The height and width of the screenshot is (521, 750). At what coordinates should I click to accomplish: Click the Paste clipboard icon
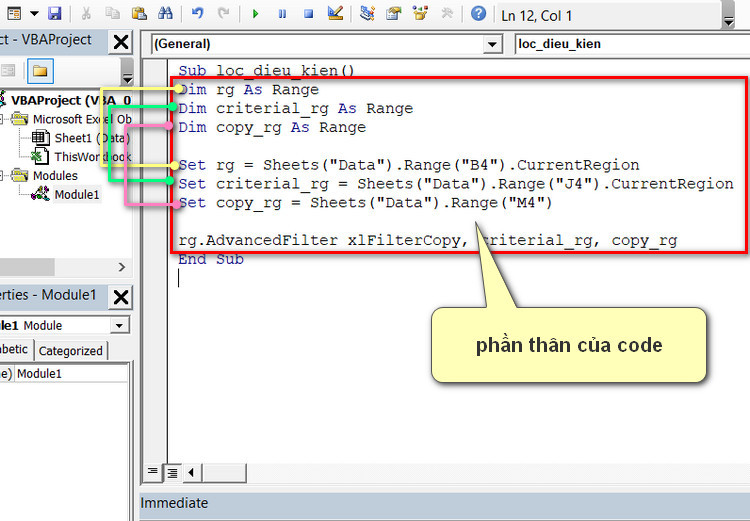[139, 13]
